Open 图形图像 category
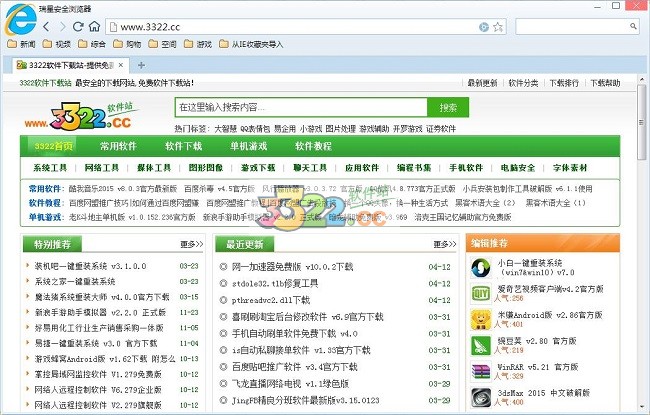The image size is (650, 415). [206, 168]
